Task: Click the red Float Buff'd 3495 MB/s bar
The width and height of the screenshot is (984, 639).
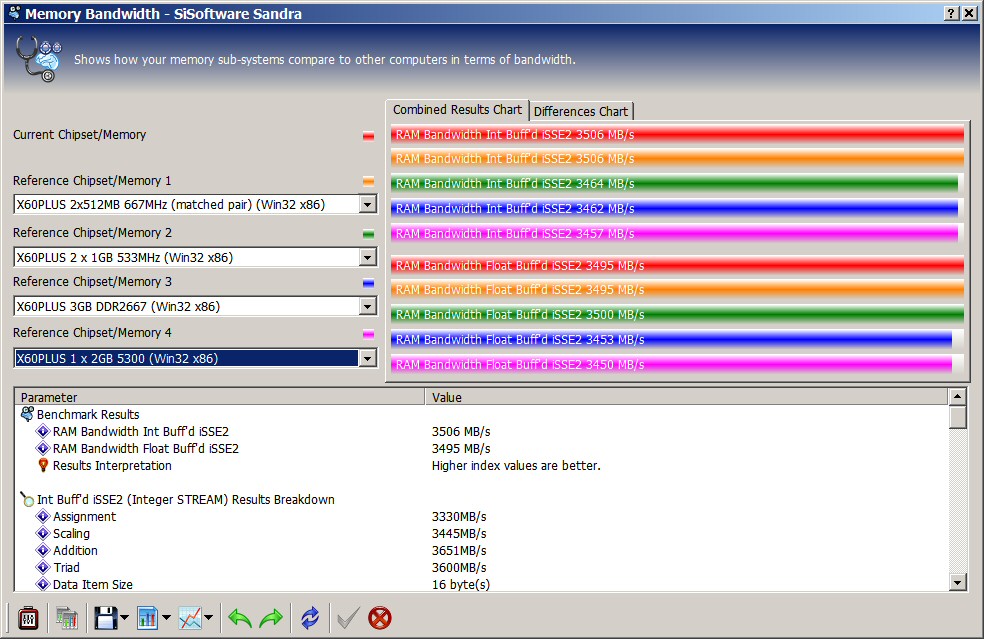Action: point(677,266)
